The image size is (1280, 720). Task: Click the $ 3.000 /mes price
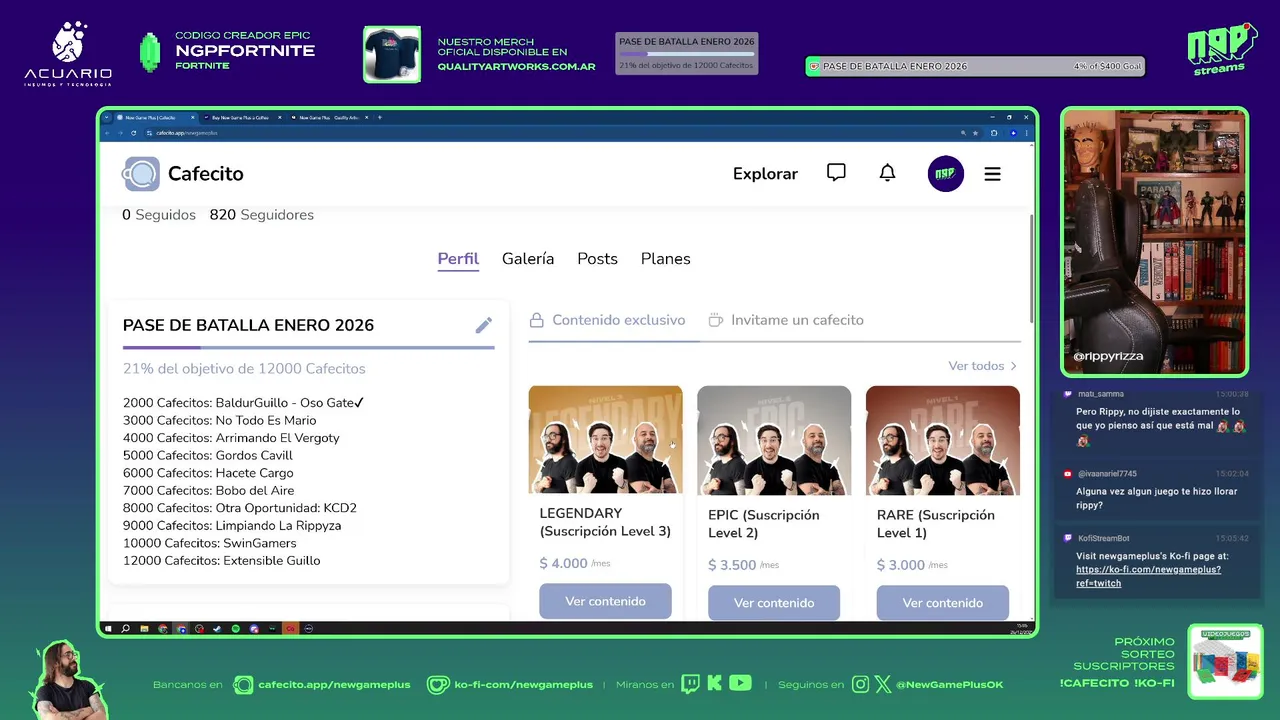tap(913, 565)
